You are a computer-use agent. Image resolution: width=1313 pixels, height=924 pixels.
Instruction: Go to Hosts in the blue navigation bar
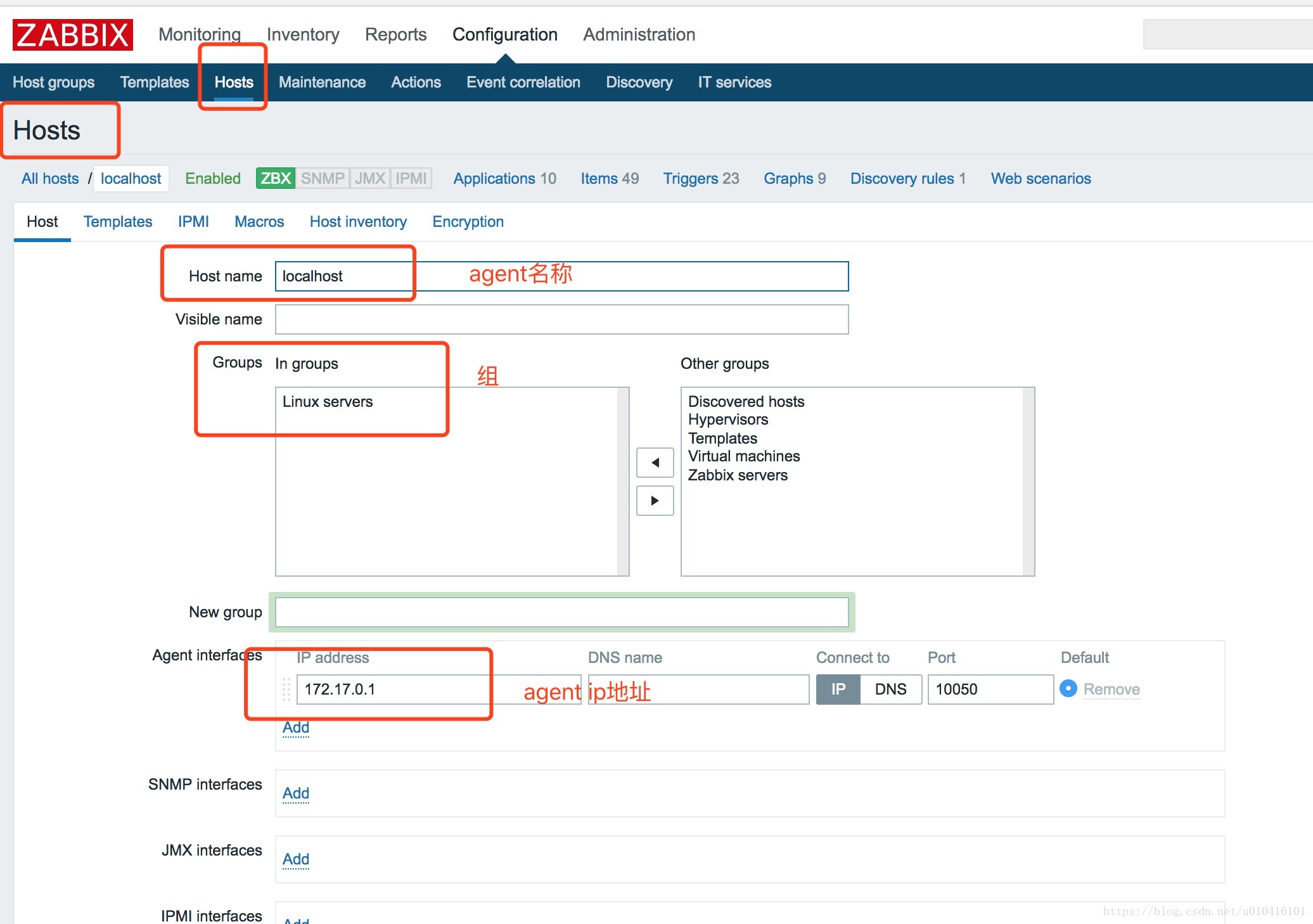point(234,82)
